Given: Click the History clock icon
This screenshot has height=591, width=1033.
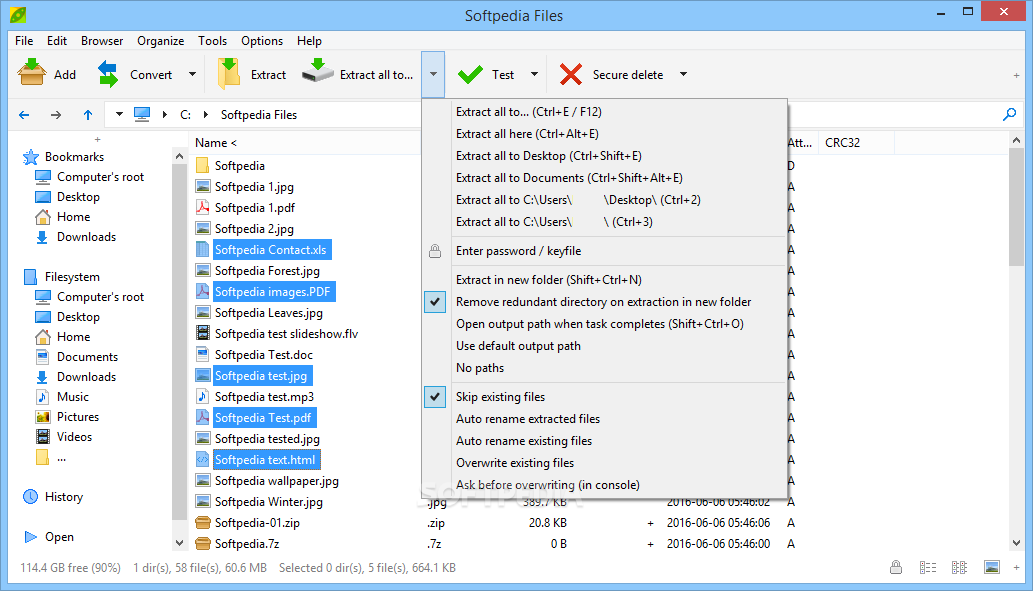Looking at the screenshot, I should [x=30, y=497].
